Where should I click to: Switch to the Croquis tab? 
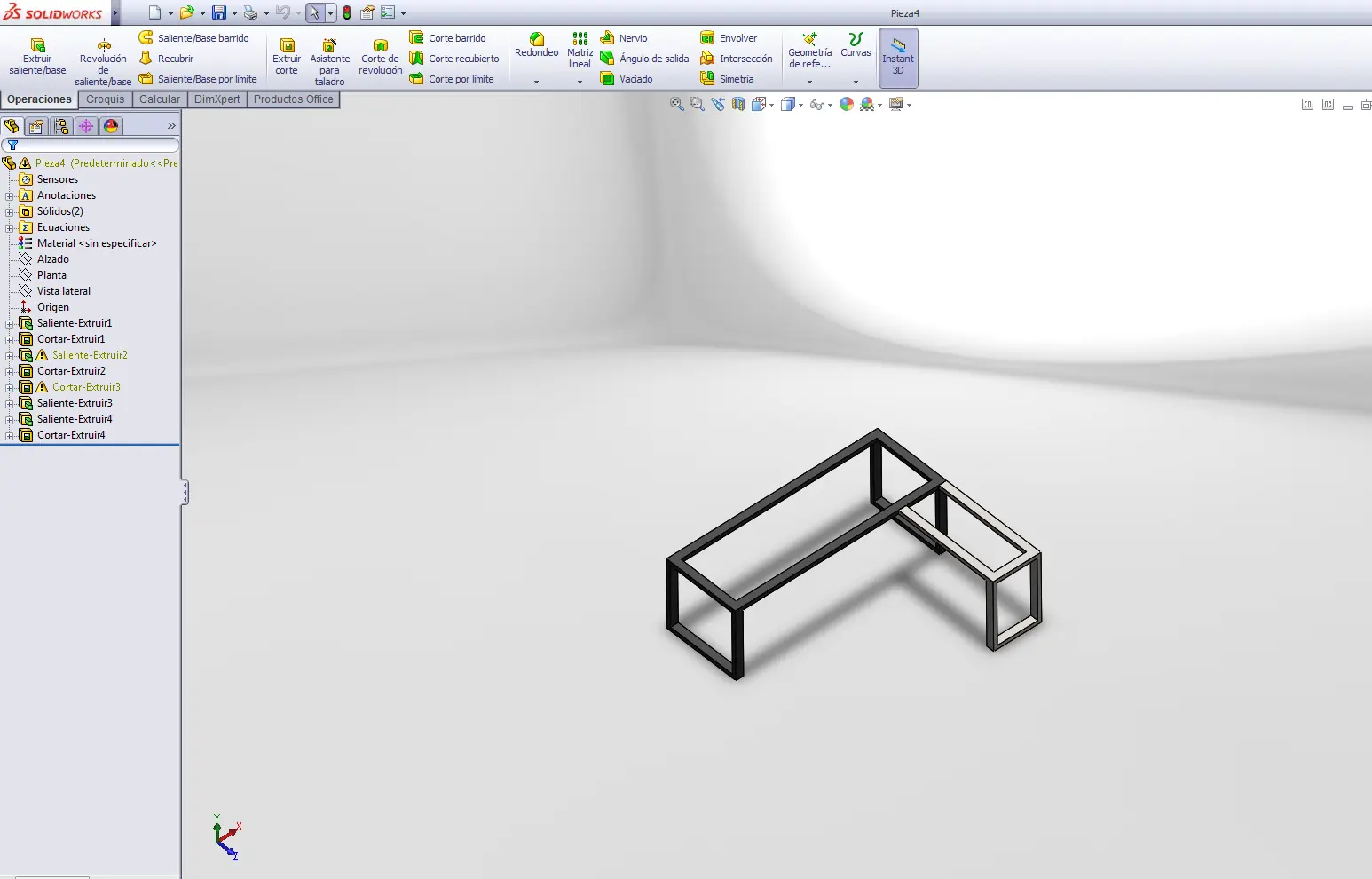coord(106,99)
